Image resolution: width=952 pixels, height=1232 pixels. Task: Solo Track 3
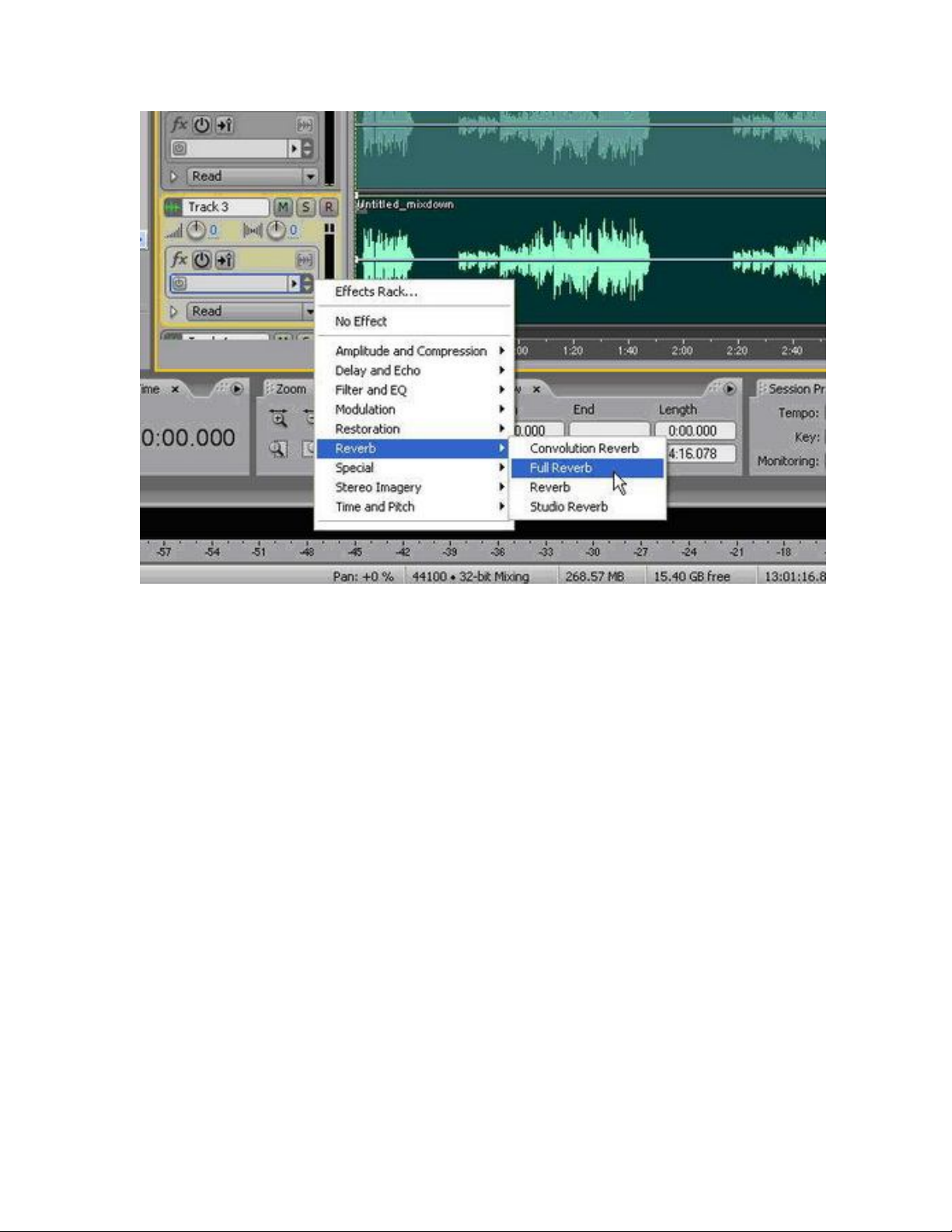click(x=306, y=208)
